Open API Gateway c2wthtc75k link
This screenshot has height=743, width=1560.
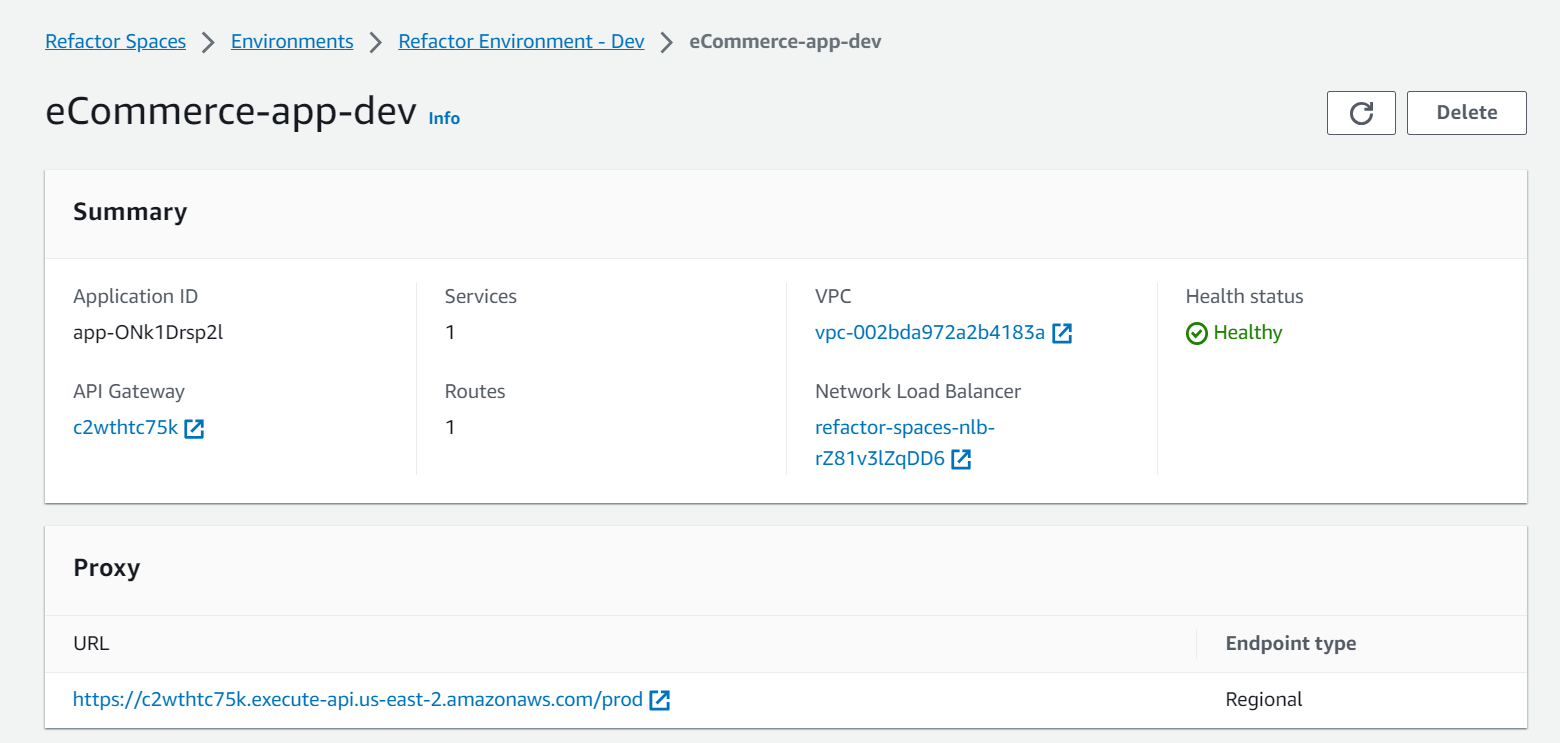click(125, 428)
